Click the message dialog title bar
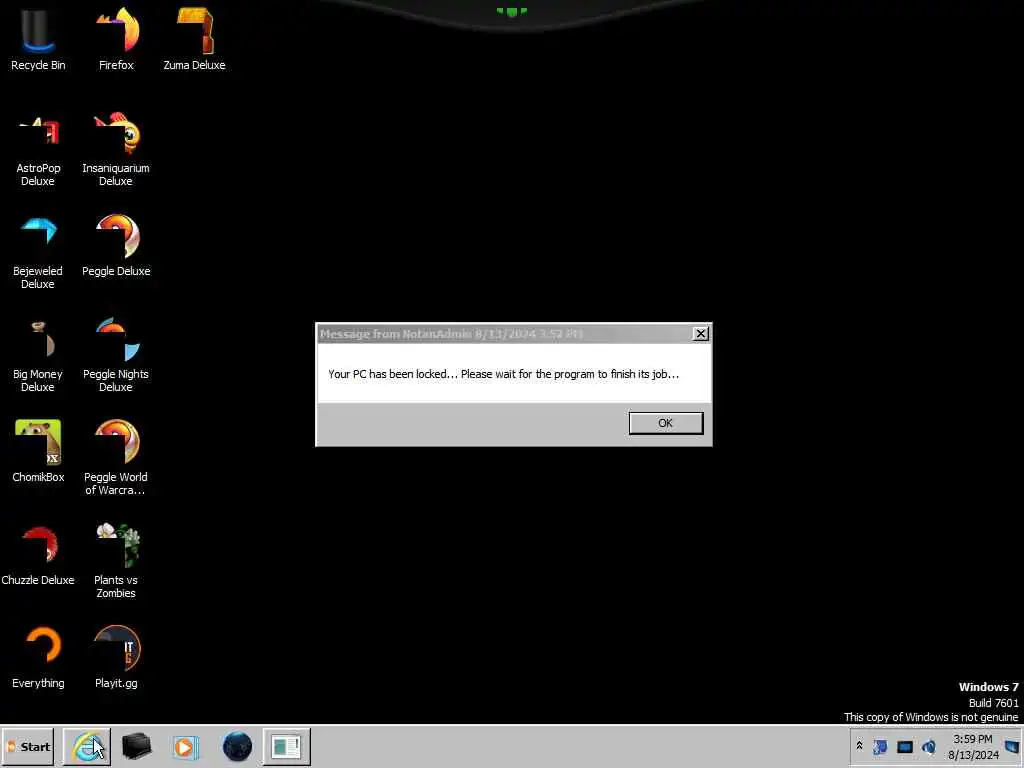 [504, 334]
